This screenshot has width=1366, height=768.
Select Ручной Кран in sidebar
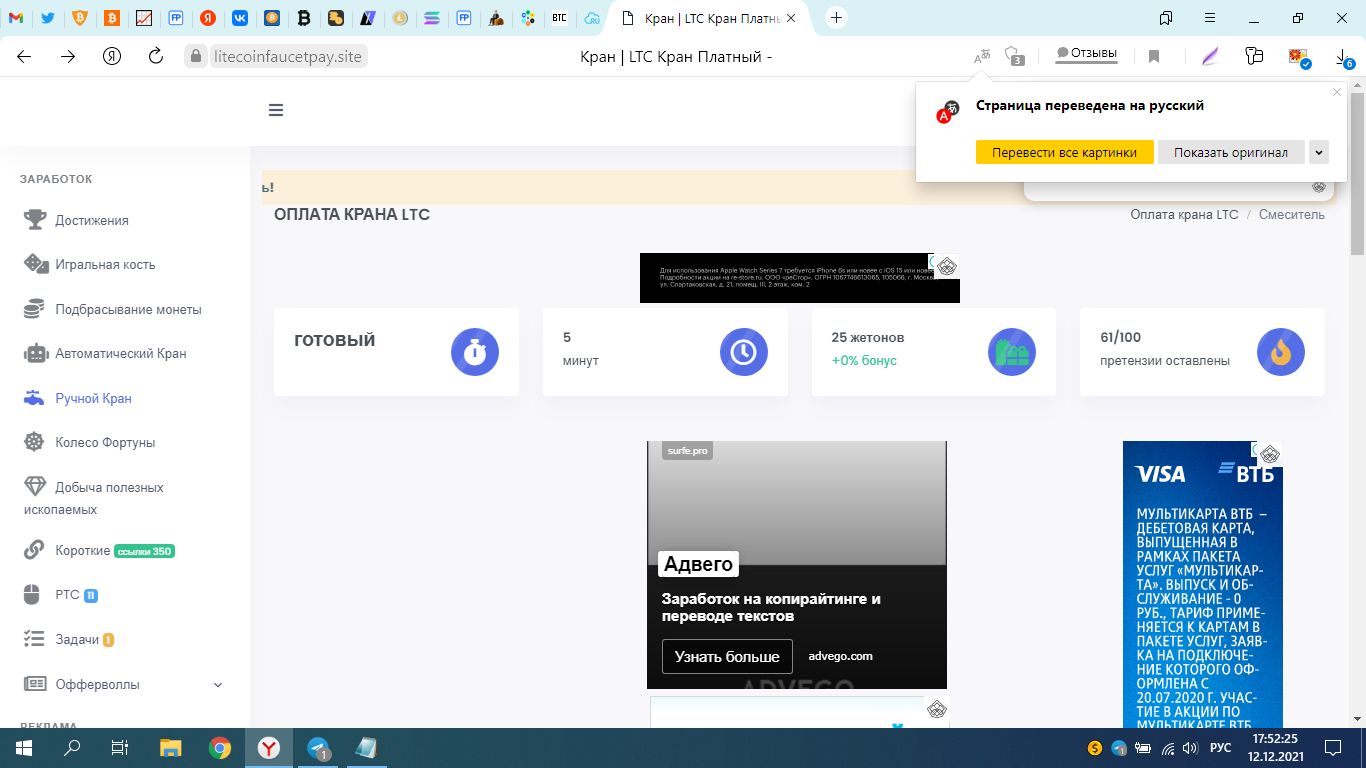93,398
